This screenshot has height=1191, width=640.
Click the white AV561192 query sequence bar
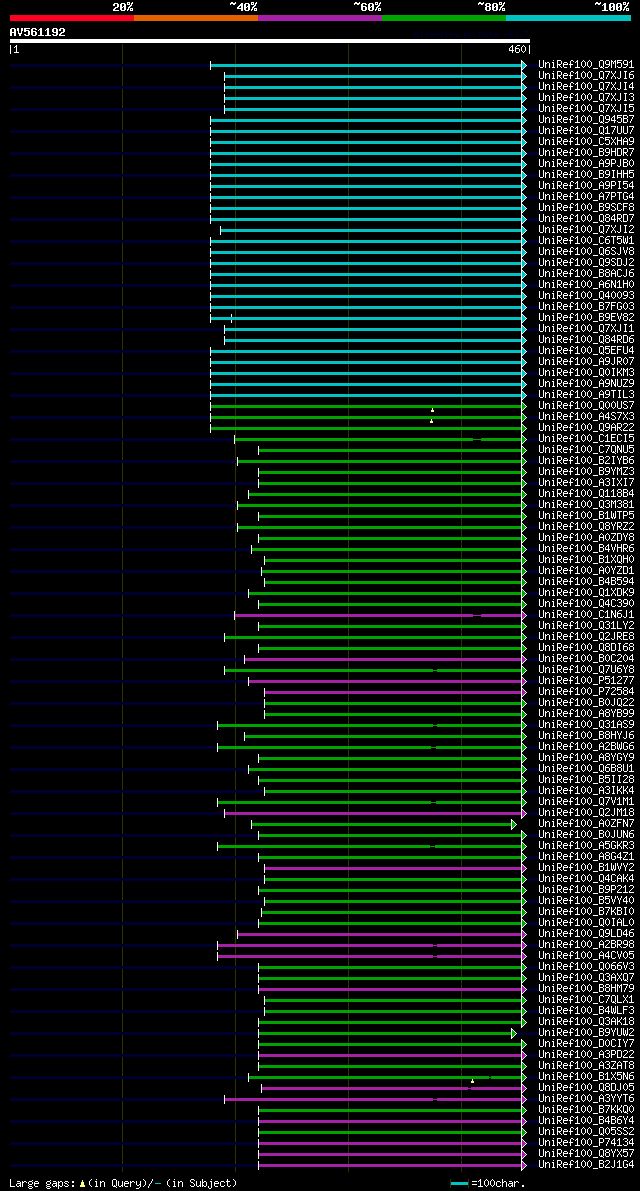coord(270,41)
